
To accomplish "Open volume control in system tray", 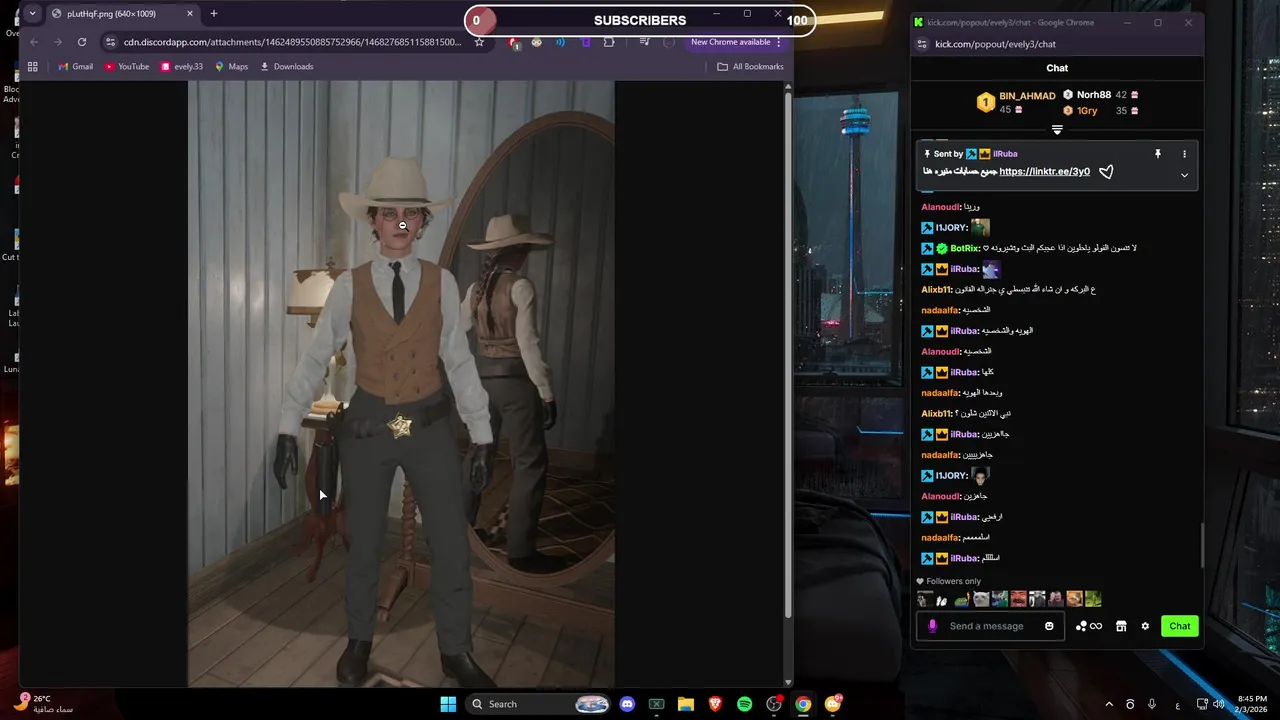I will (1219, 705).
